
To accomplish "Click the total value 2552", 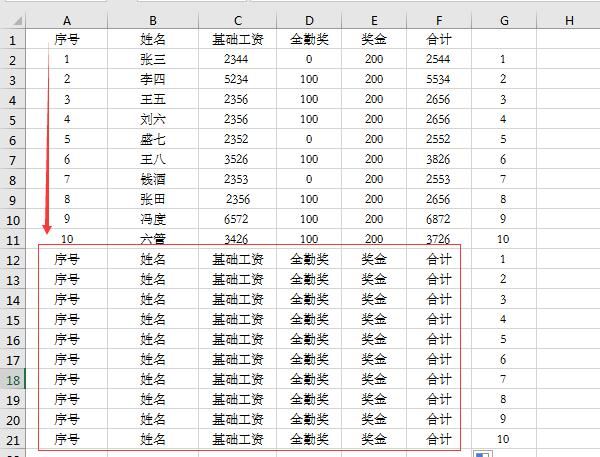I will (439, 139).
